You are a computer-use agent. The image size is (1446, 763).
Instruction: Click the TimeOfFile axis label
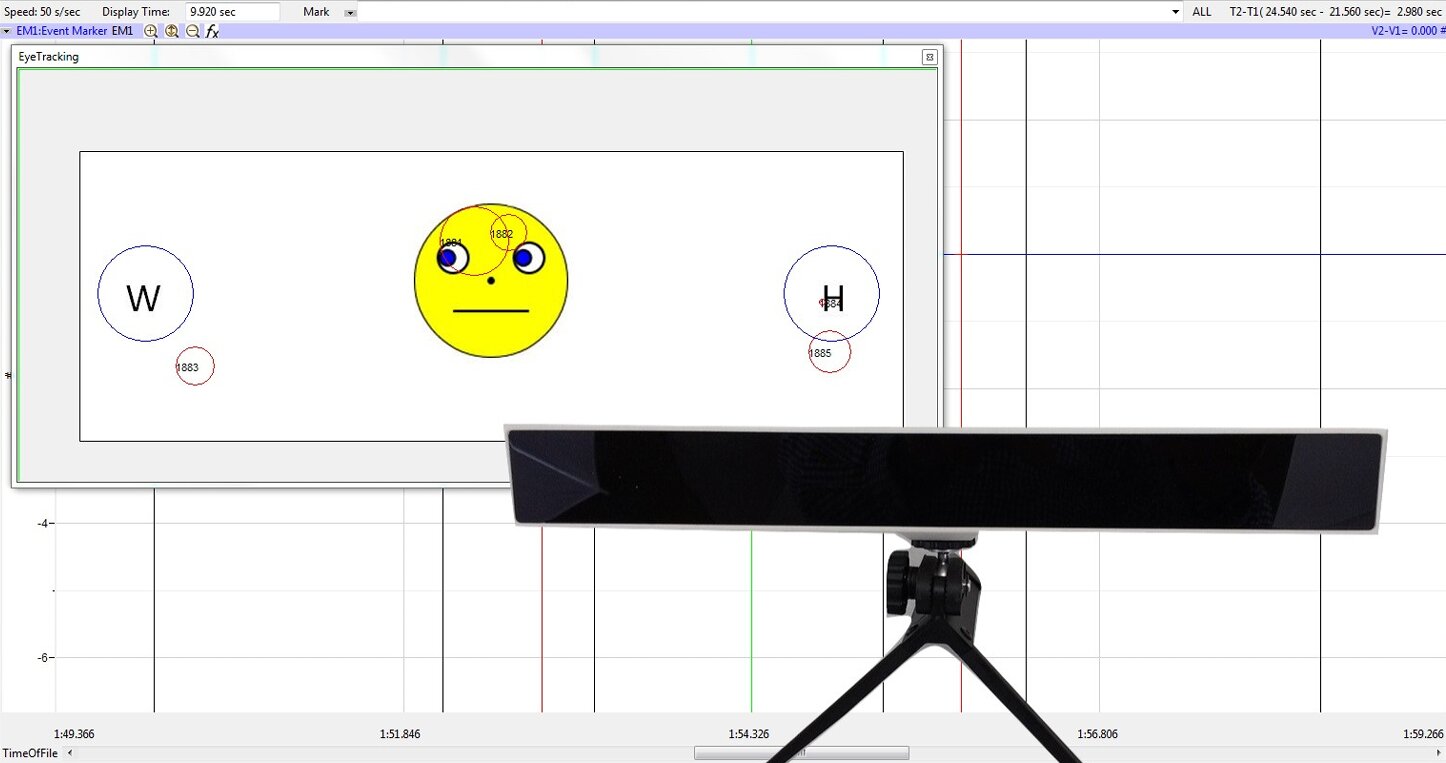tap(30, 753)
